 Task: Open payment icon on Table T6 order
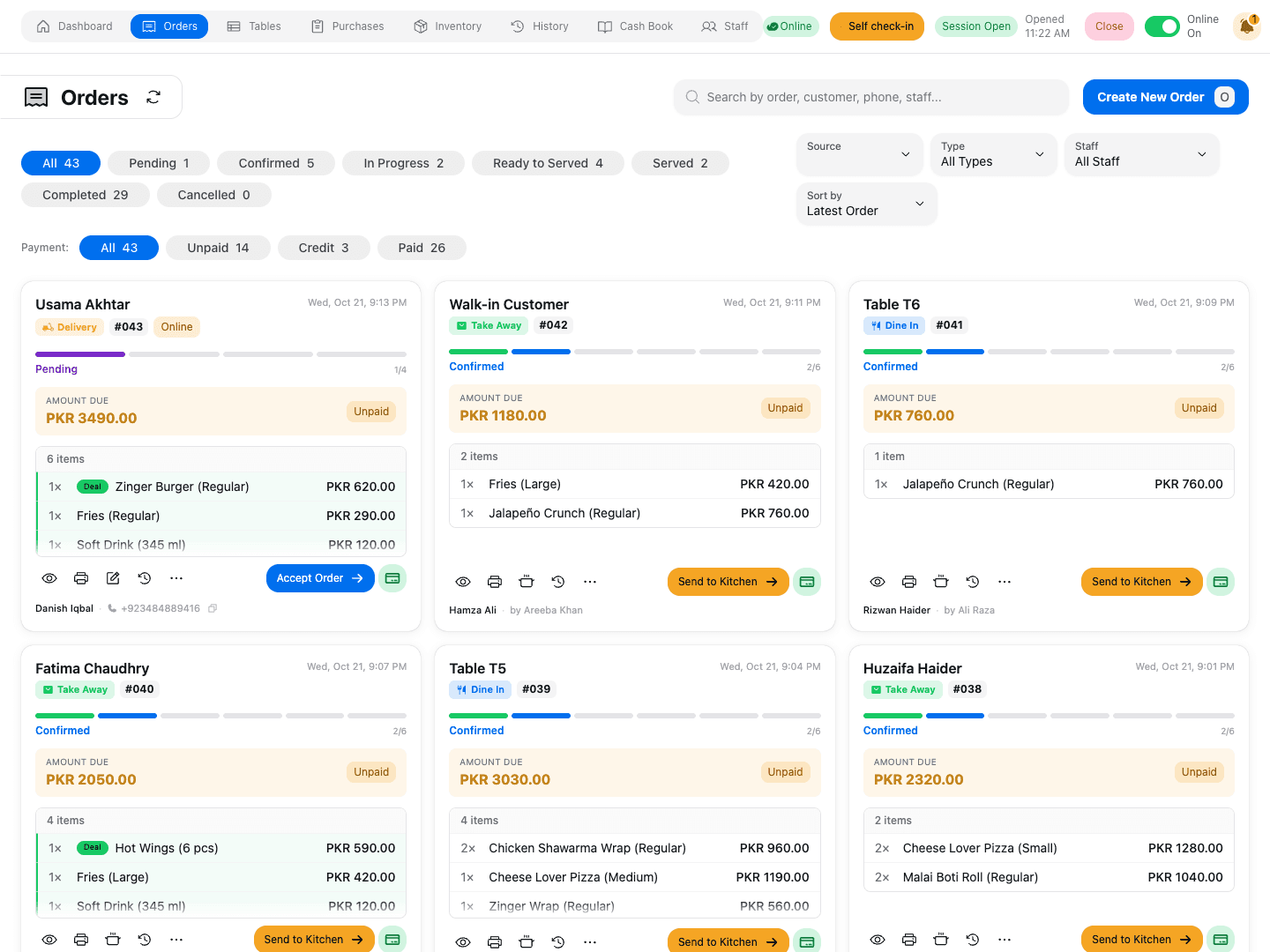click(x=1221, y=582)
